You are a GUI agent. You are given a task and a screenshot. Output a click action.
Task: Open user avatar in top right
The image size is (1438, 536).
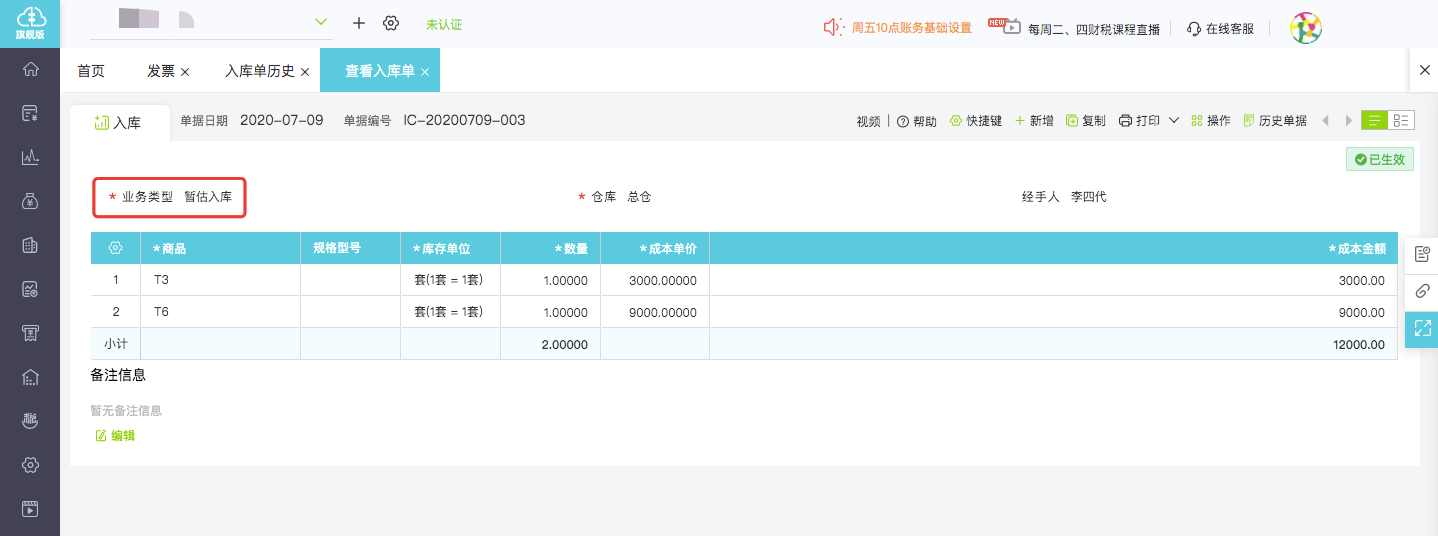(1305, 28)
